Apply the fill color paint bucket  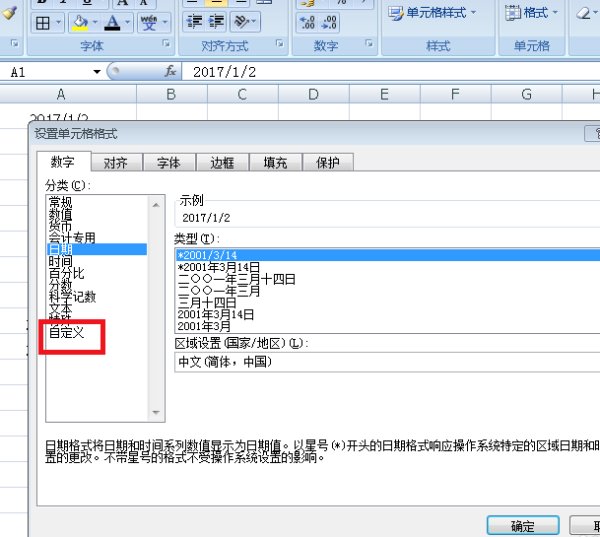[81, 23]
